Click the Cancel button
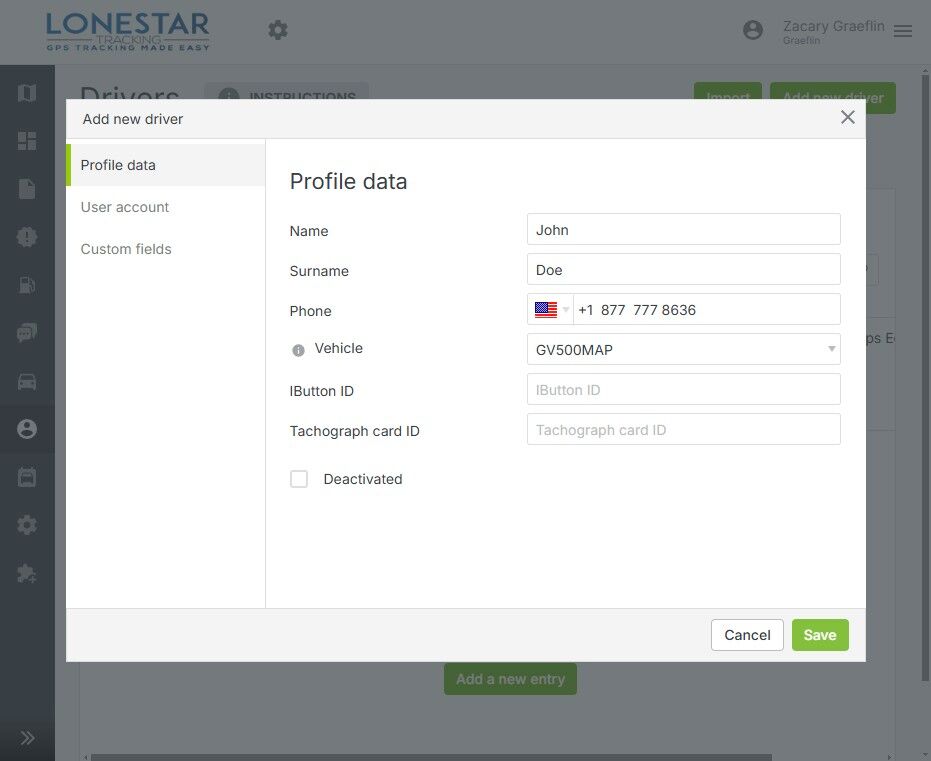The width and height of the screenshot is (931, 761). pos(747,635)
